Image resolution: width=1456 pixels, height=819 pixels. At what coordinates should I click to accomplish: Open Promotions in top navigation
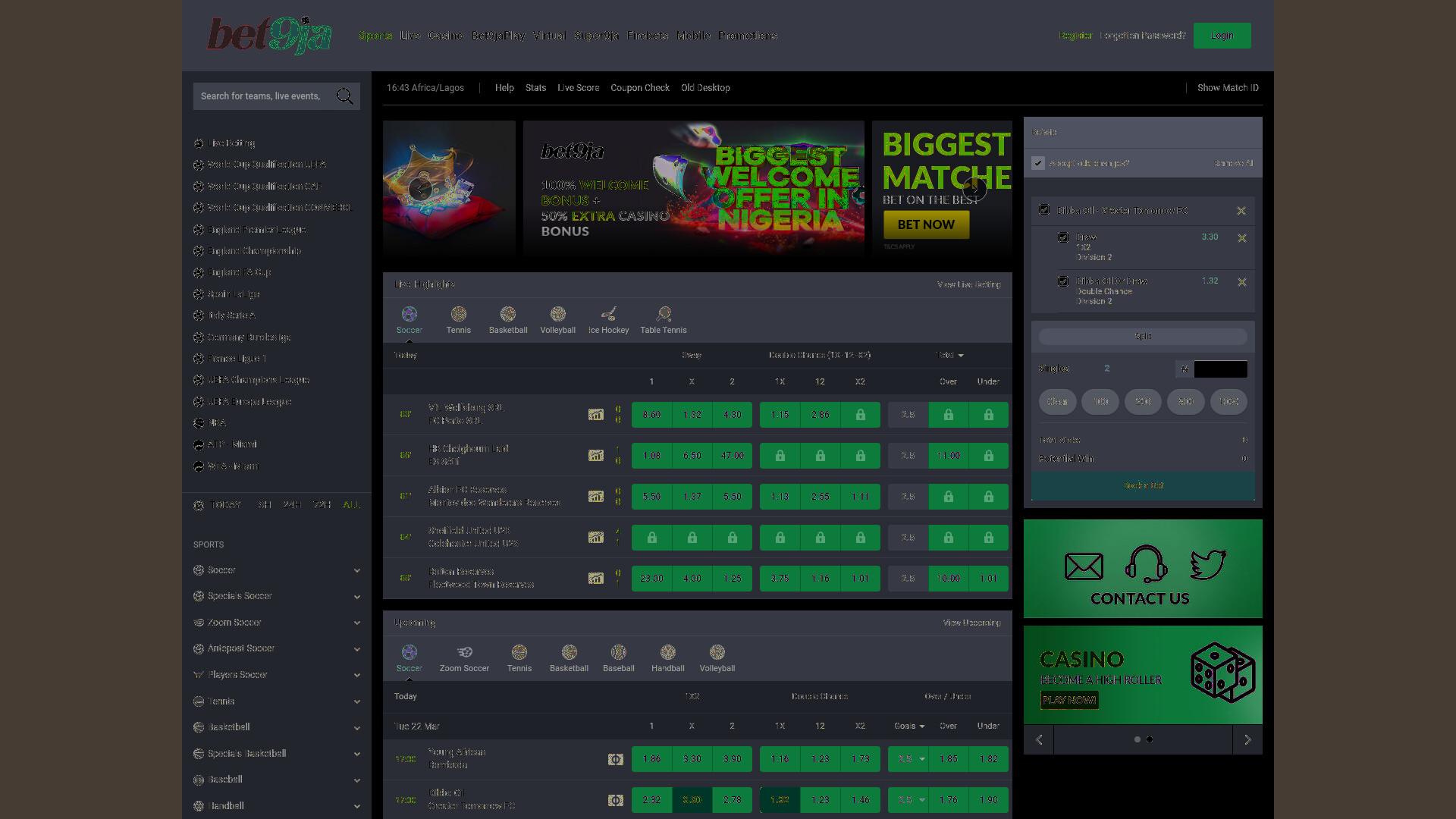pyautogui.click(x=748, y=36)
